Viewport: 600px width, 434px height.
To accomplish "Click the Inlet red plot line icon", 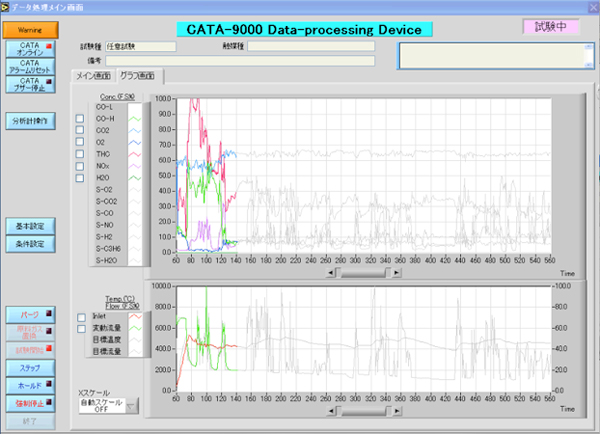I will 135,316.
